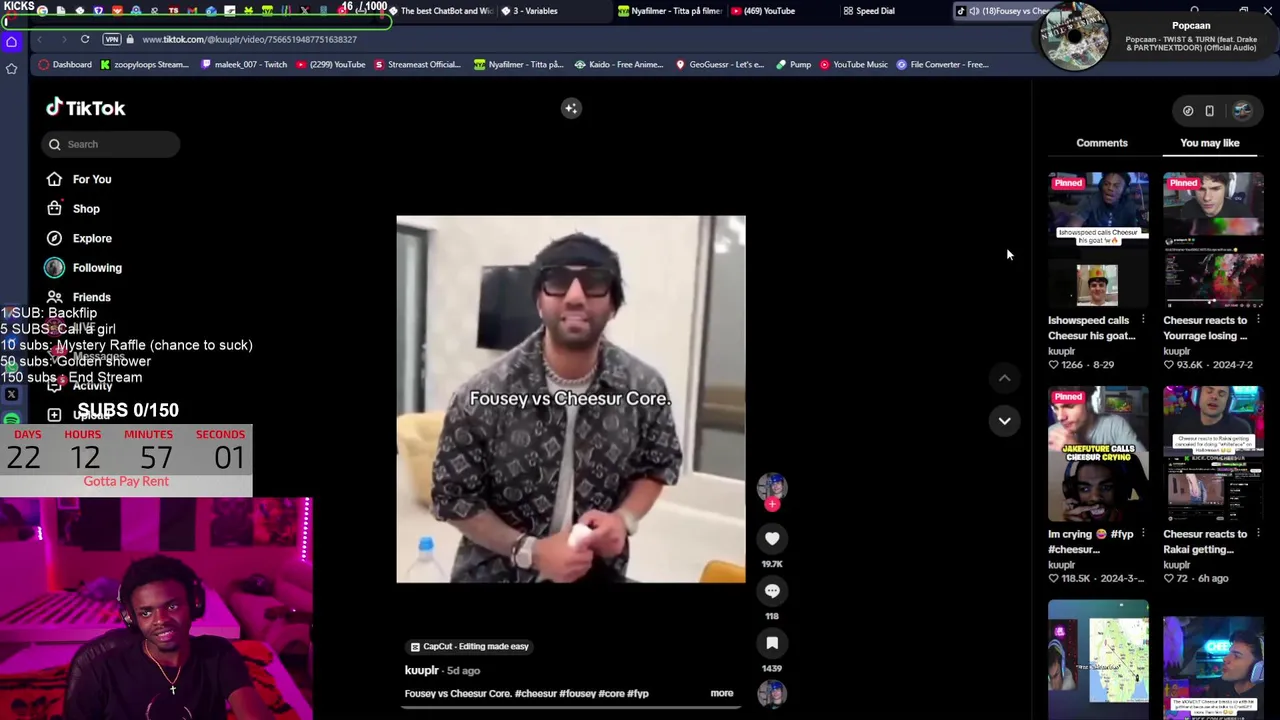The image size is (1280, 720).
Task: Open the zoopyloops Stream bookmark
Action: pyautogui.click(x=144, y=65)
